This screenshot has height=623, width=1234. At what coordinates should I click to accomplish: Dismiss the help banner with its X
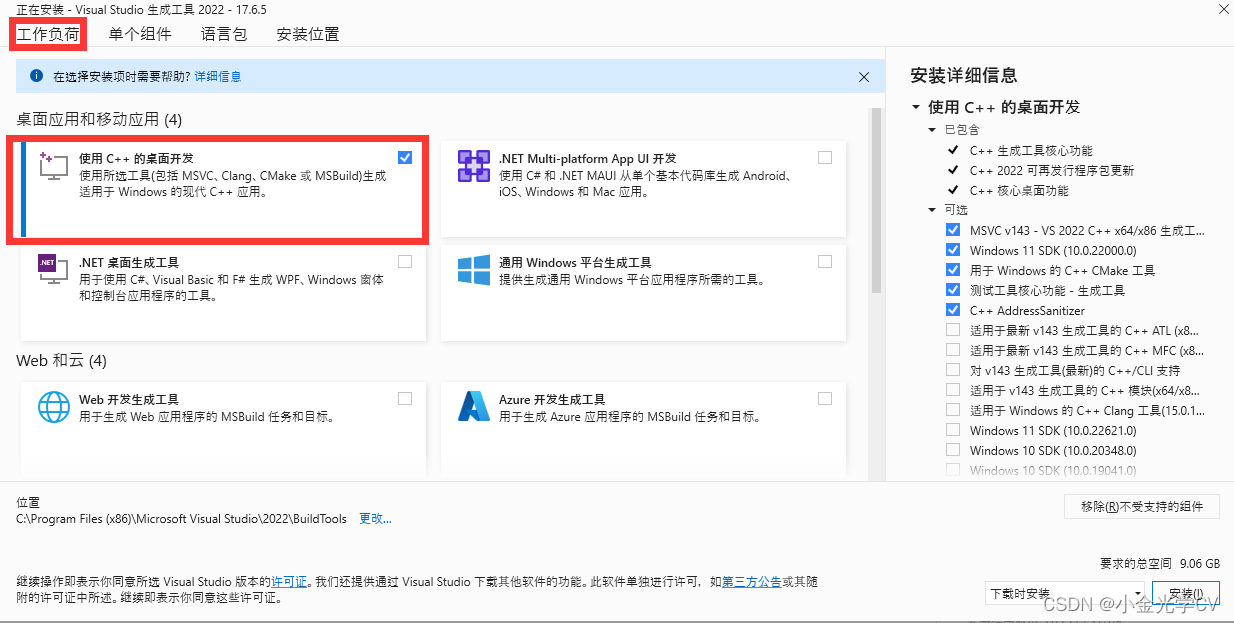point(864,76)
